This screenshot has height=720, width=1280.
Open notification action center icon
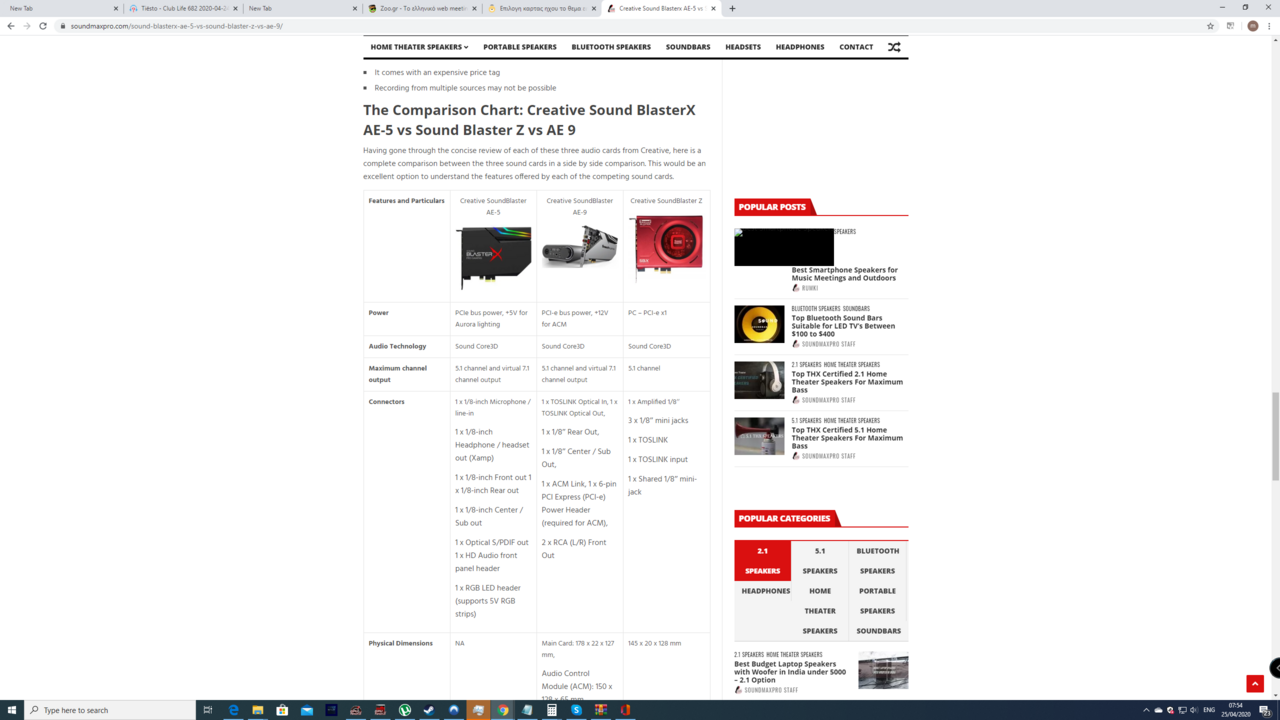pyautogui.click(x=1265, y=710)
